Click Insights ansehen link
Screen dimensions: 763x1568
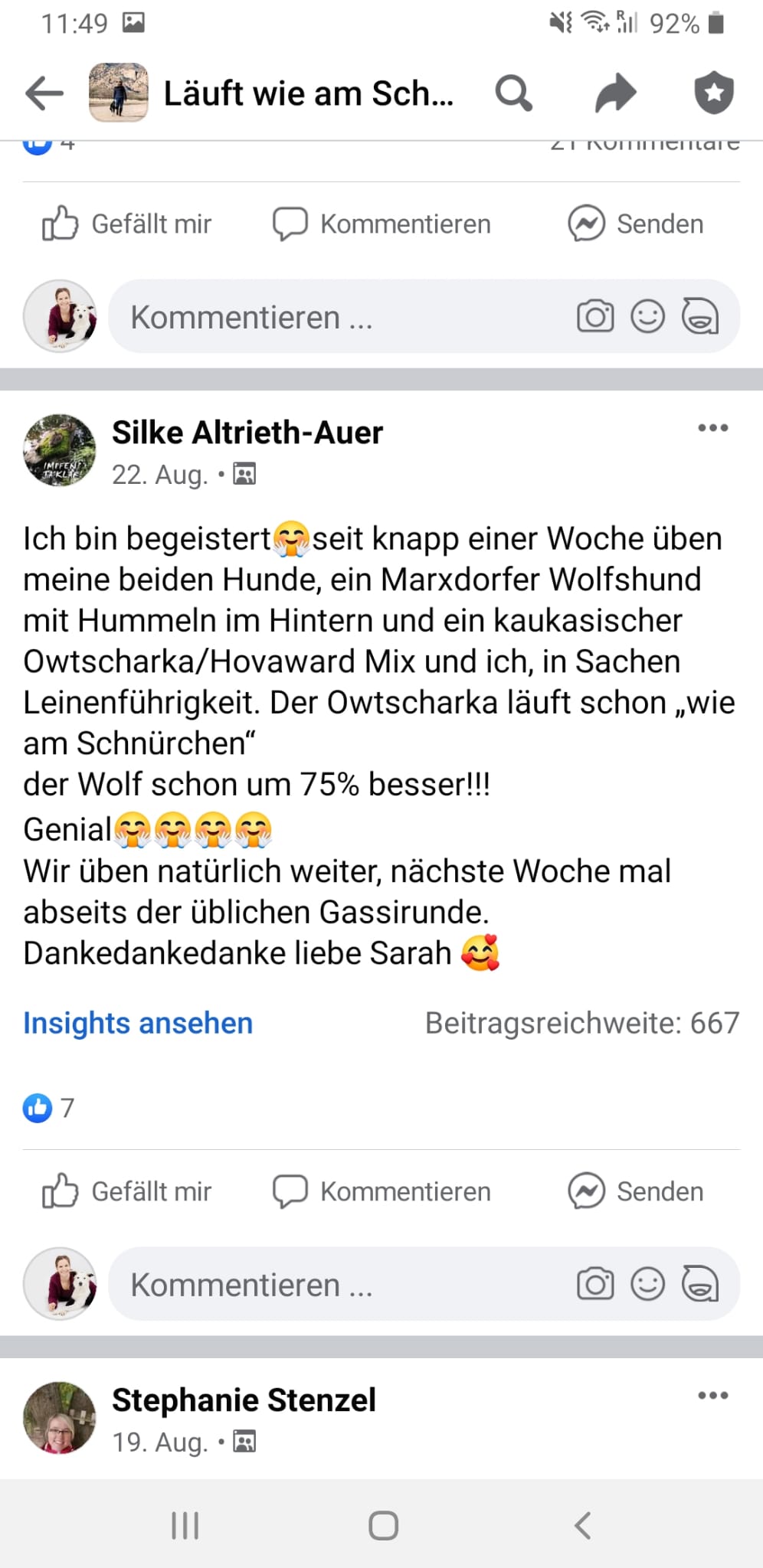(x=138, y=1023)
